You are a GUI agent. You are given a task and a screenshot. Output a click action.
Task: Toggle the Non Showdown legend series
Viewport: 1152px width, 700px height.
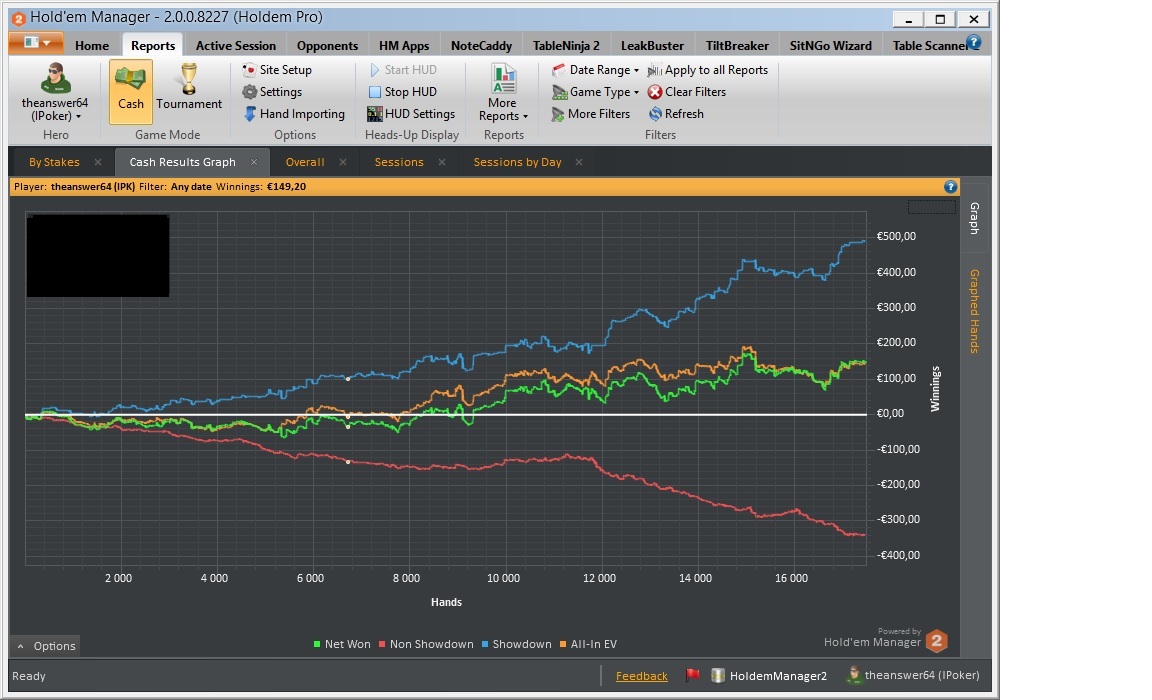click(x=426, y=644)
